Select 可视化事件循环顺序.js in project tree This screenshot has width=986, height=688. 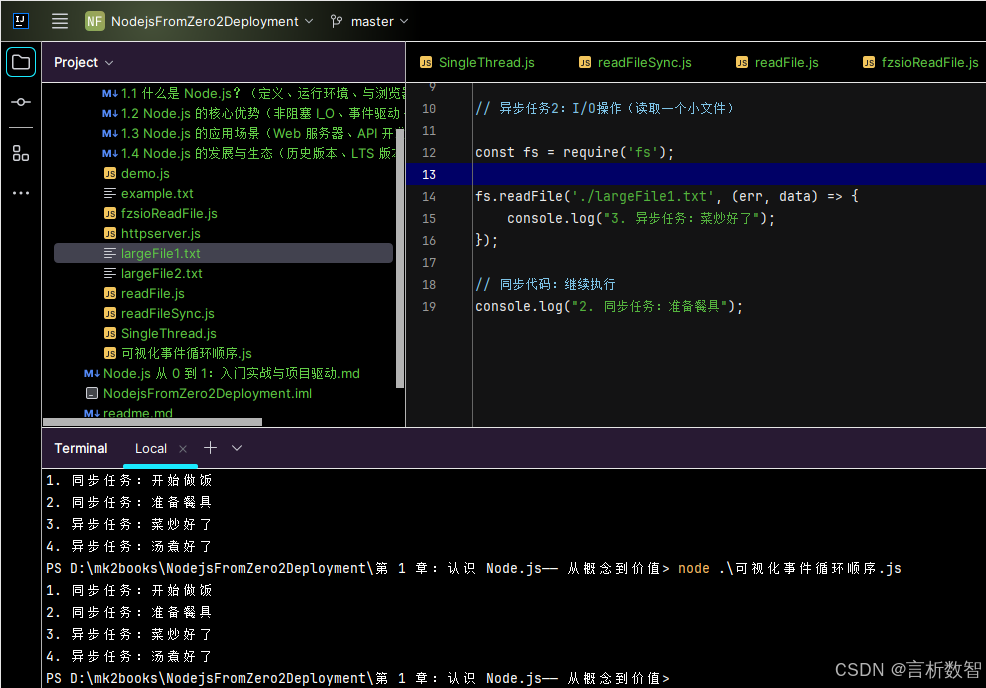(186, 353)
